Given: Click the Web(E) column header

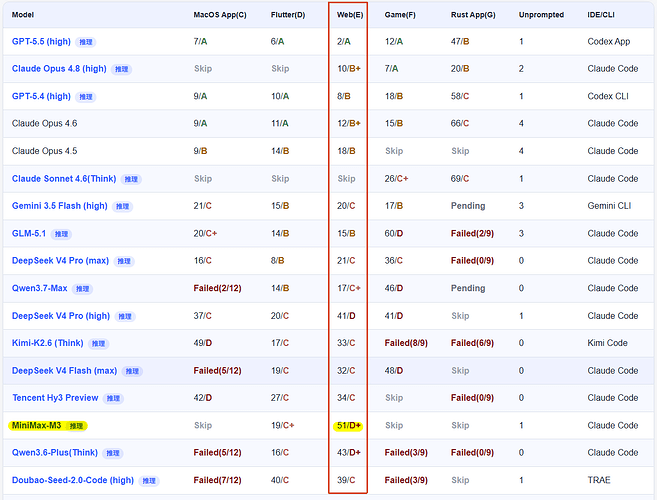Looking at the screenshot, I should (350, 15).
